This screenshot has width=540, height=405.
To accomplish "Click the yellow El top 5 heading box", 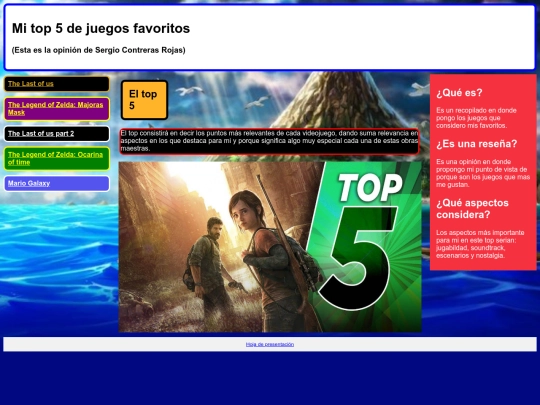I will pos(144,100).
